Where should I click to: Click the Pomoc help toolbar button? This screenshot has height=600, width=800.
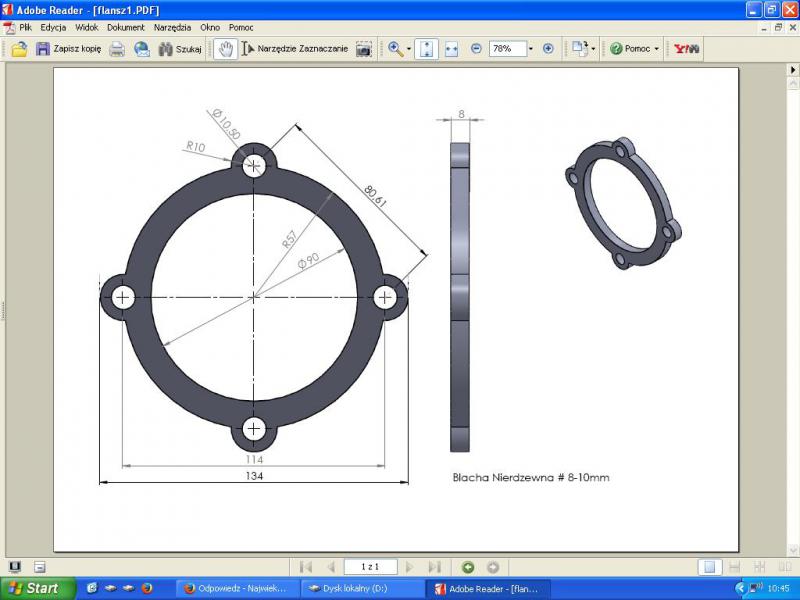click(x=630, y=49)
